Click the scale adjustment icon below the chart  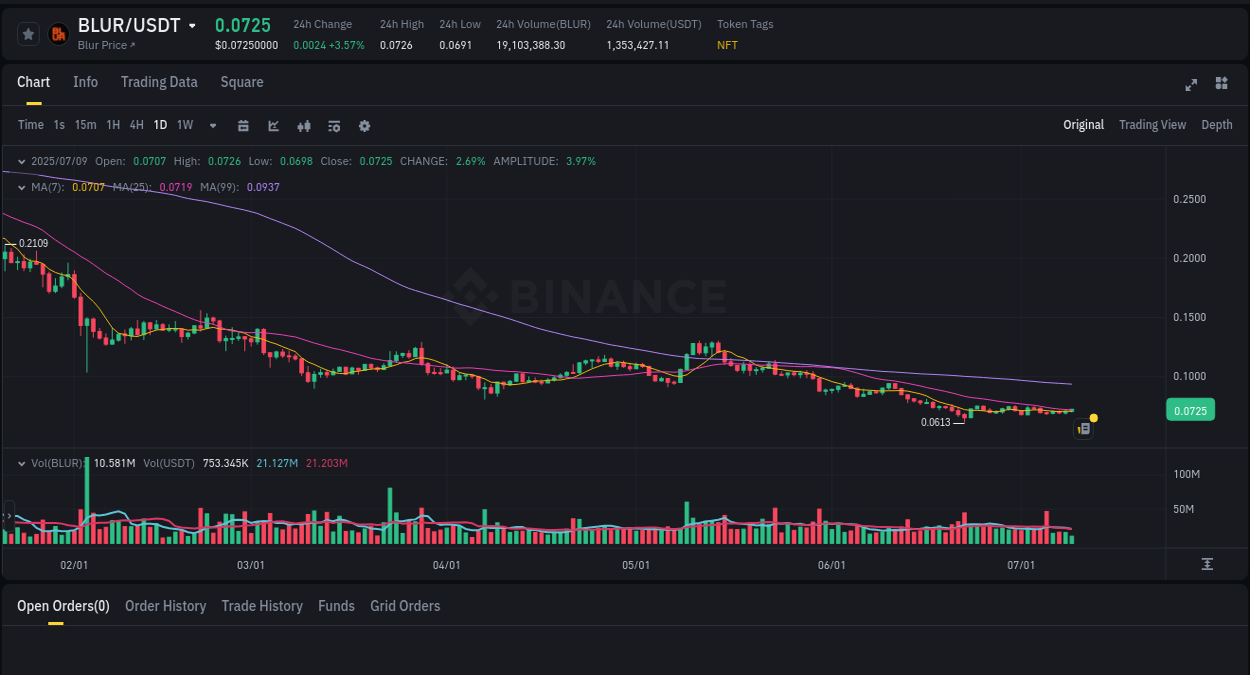point(1208,564)
